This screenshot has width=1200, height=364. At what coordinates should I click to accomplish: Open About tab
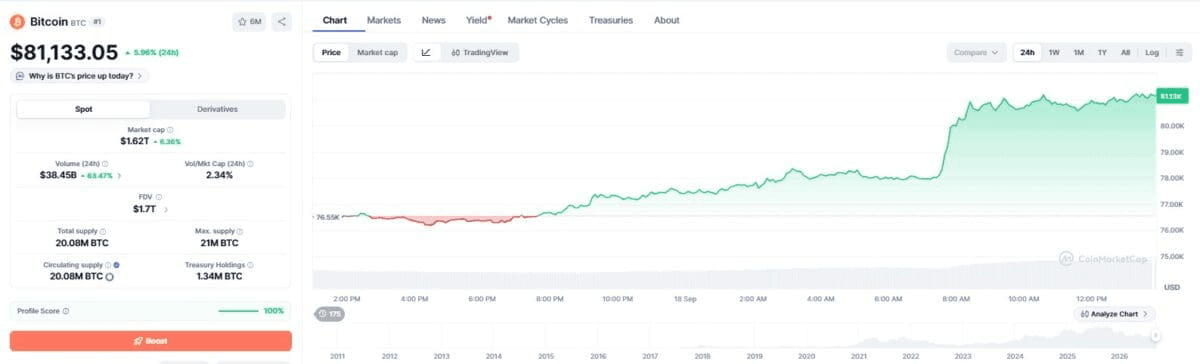click(666, 20)
